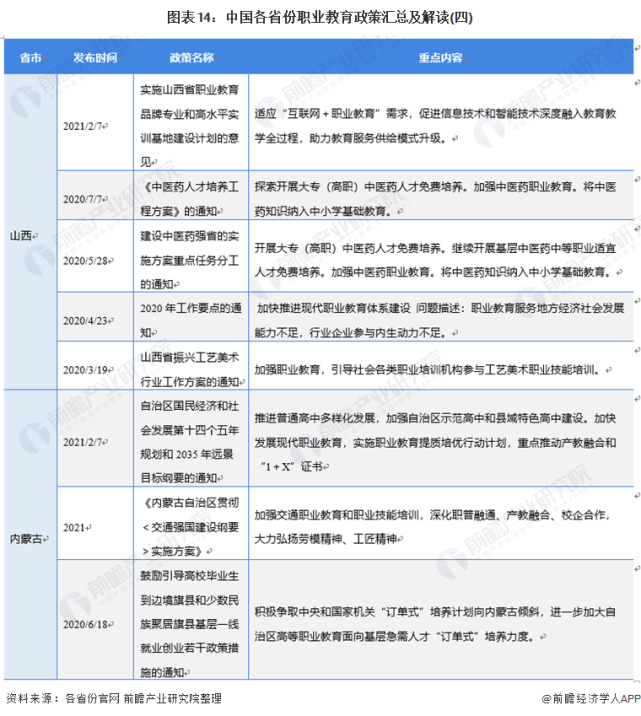Click policy name 建设中医药强省的实施方案

pos(189,260)
